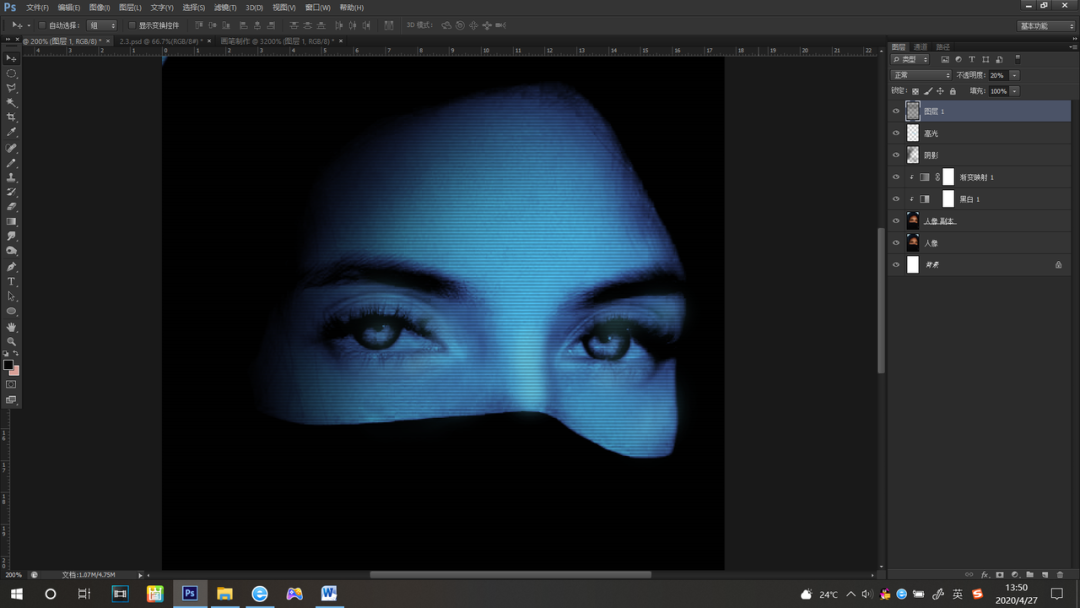
Task: Open the 类型 layer filter dropdown
Action: tap(910, 59)
